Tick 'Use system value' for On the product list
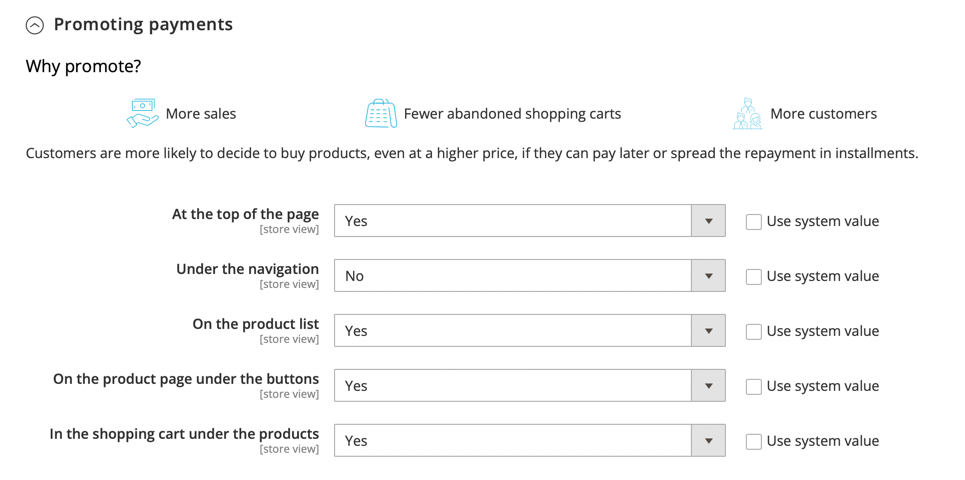Image resolution: width=965 pixels, height=480 pixels. pyautogui.click(x=754, y=332)
